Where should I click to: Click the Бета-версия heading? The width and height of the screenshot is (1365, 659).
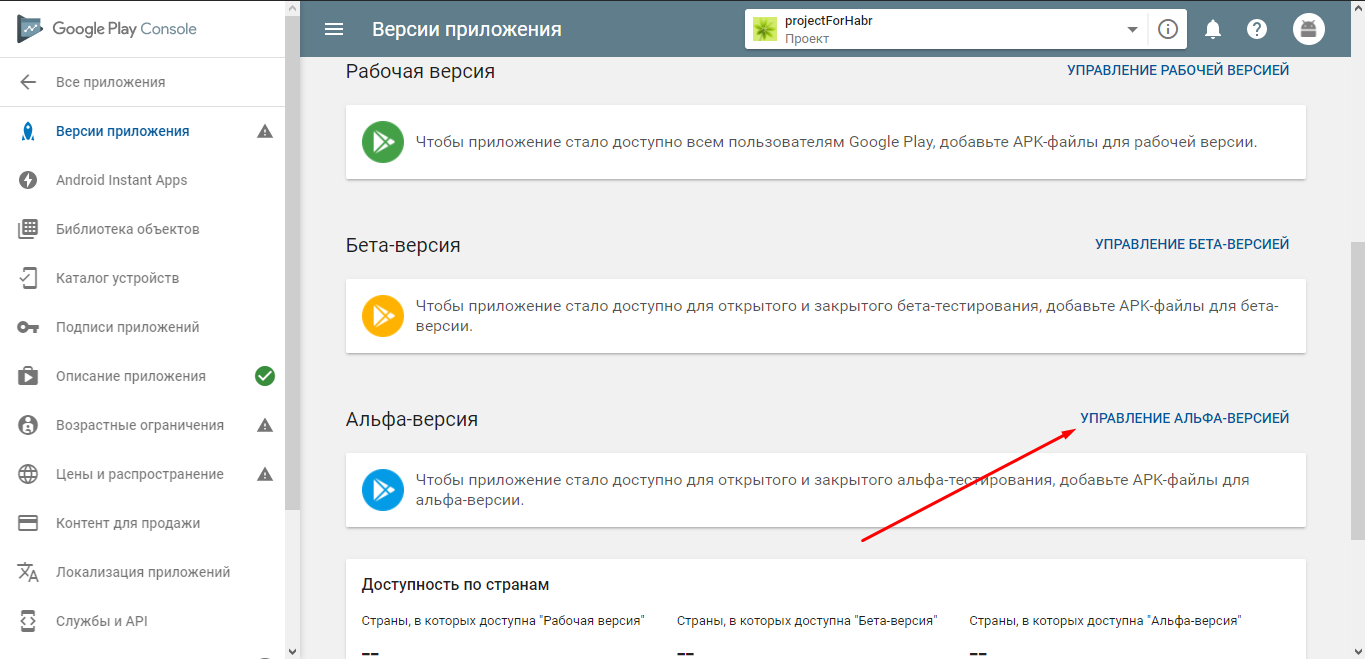tap(403, 245)
